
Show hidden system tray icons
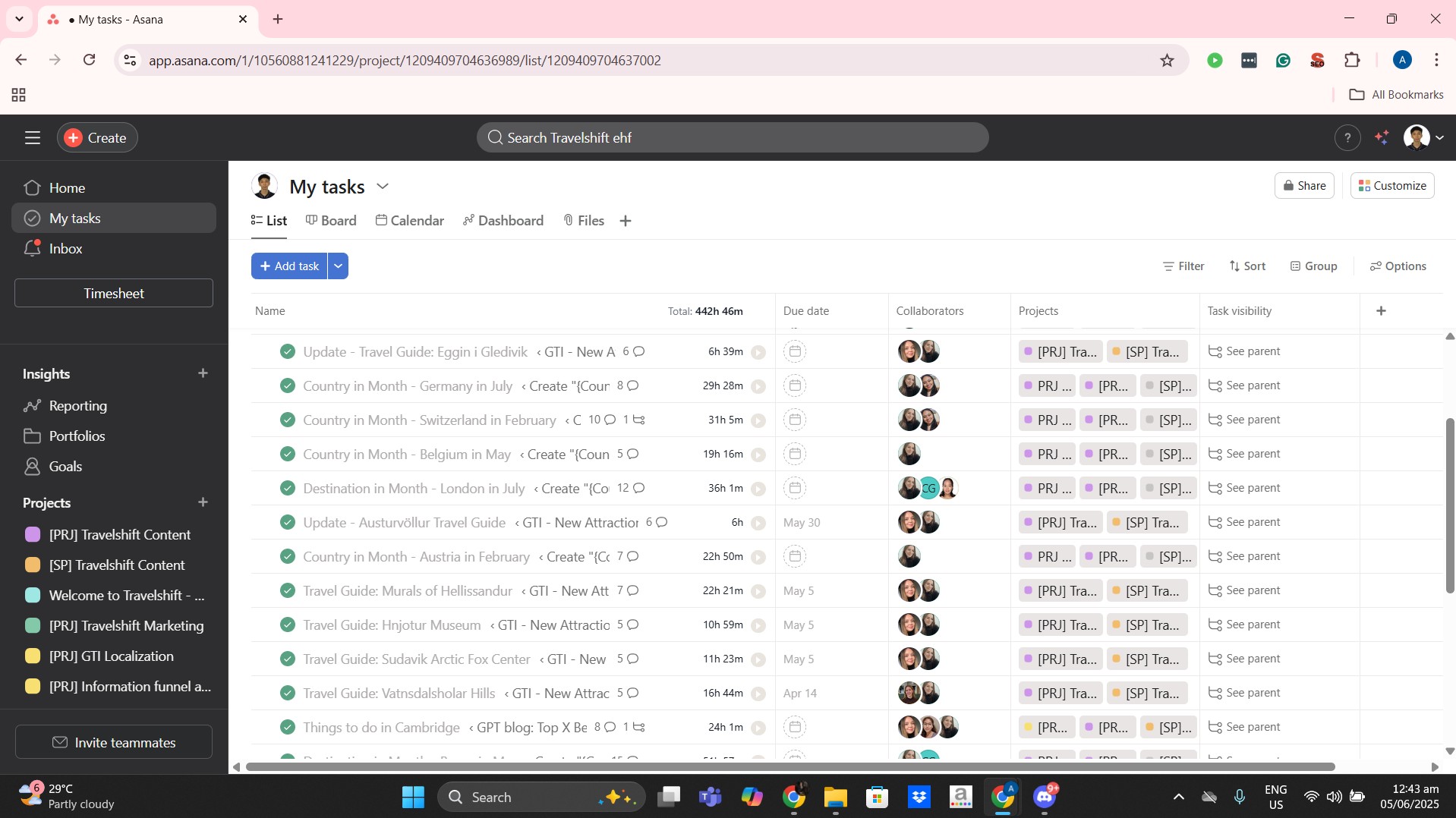tap(1178, 797)
